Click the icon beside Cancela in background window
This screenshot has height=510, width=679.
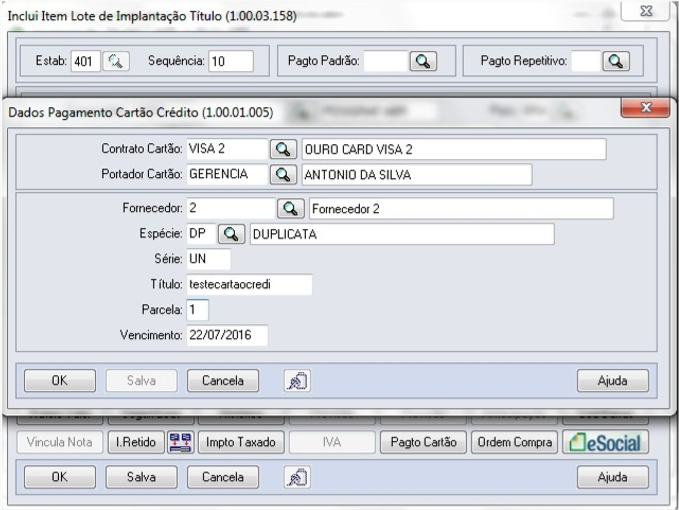(x=297, y=477)
